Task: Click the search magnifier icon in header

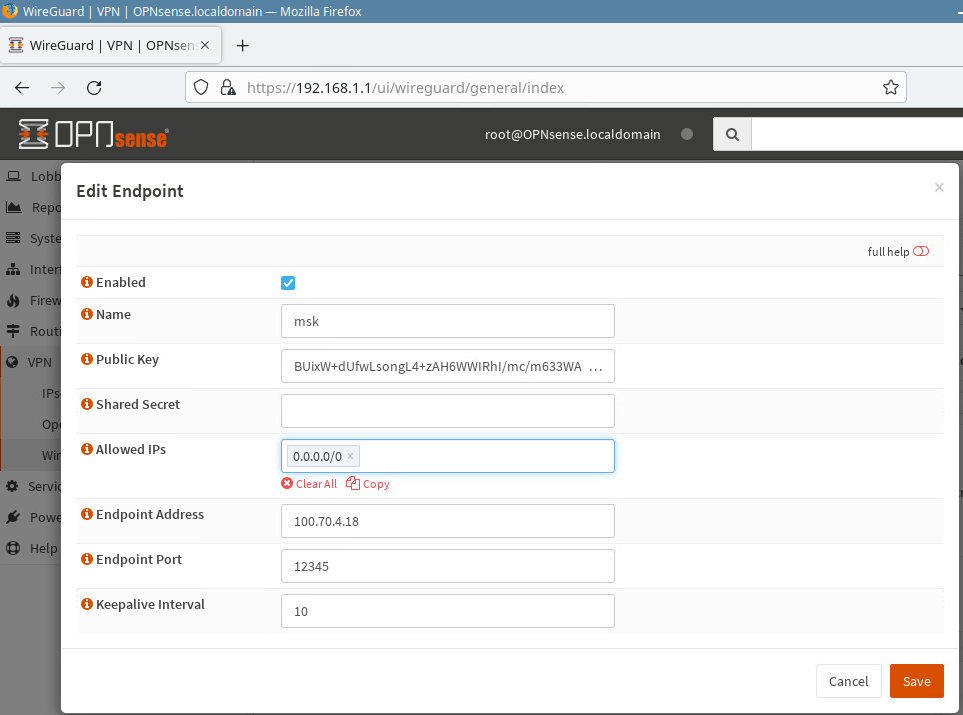Action: point(732,134)
